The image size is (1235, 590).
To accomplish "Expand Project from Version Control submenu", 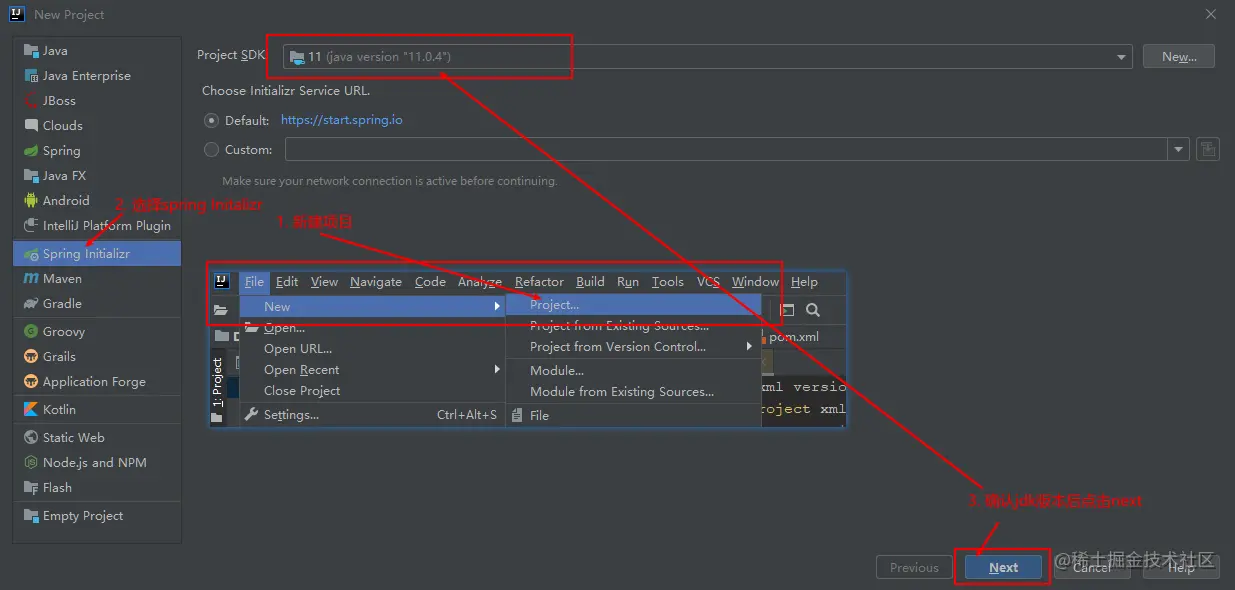I will coord(633,347).
